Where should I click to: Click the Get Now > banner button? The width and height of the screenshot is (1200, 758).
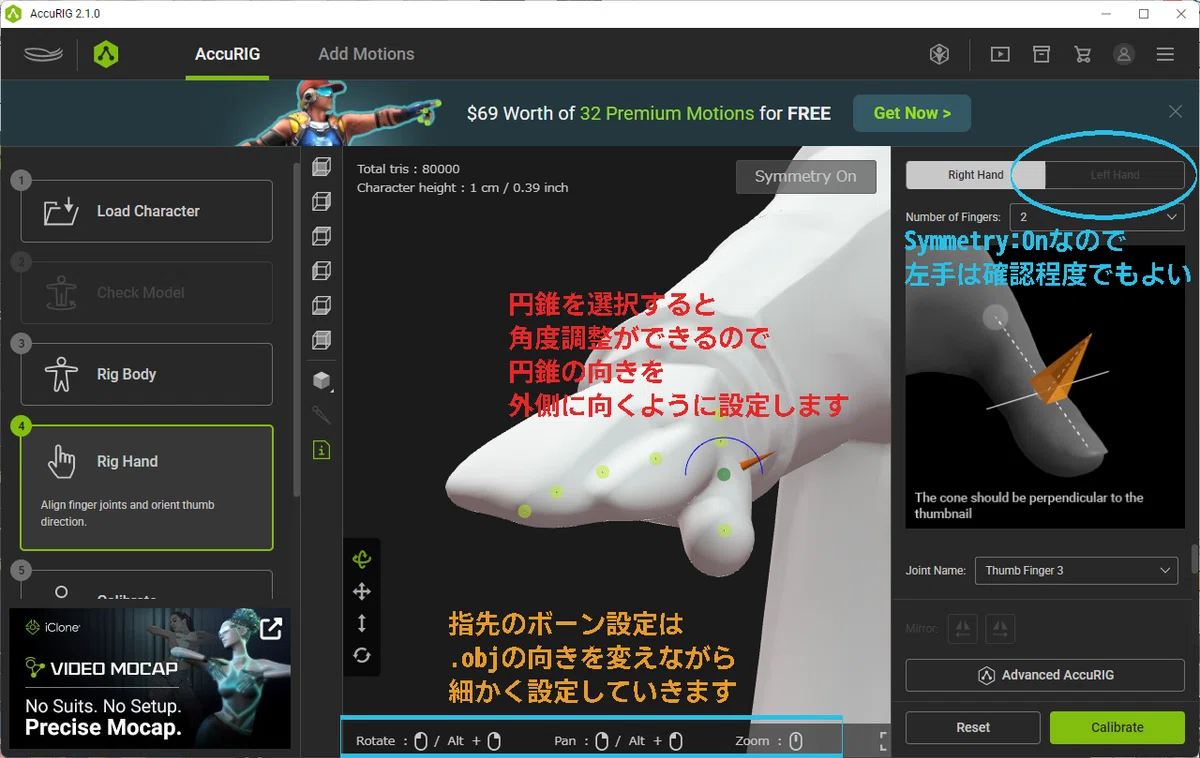[x=912, y=113]
